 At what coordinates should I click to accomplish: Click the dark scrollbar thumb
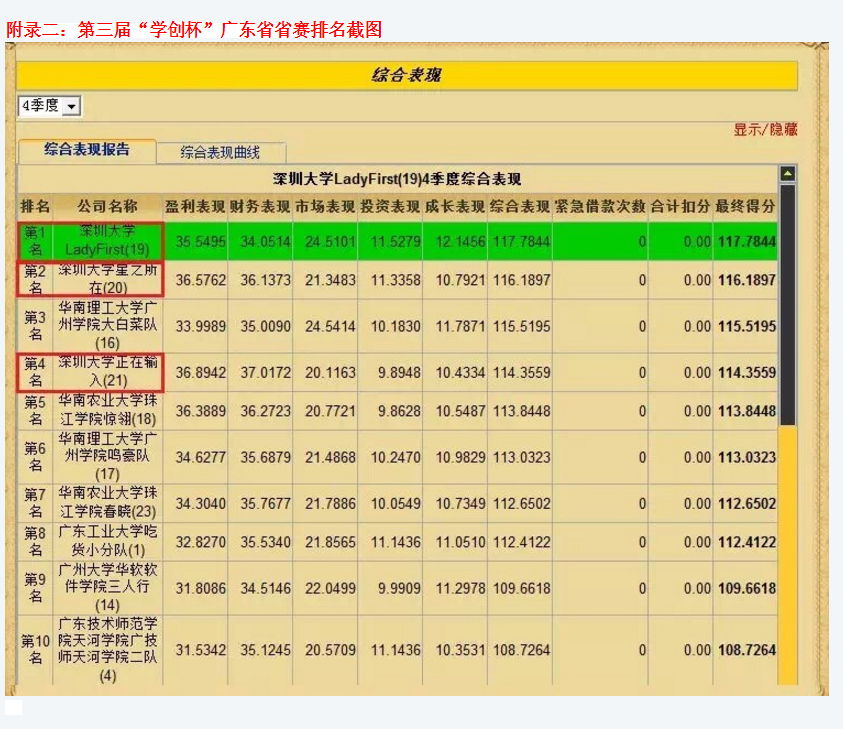[x=788, y=305]
